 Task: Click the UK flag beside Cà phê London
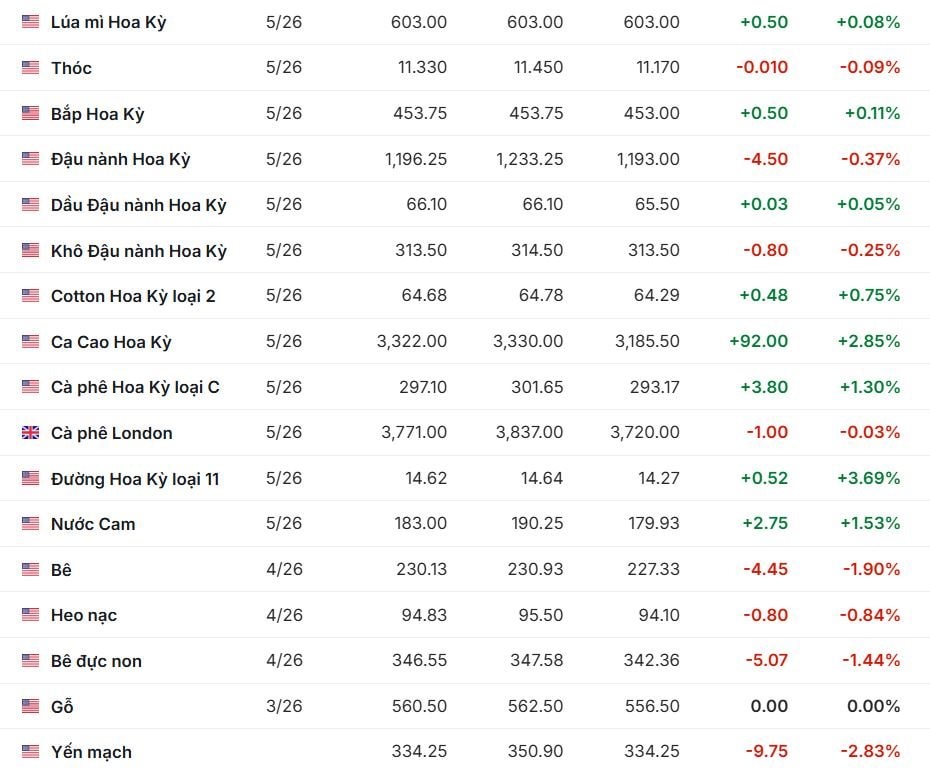point(30,433)
